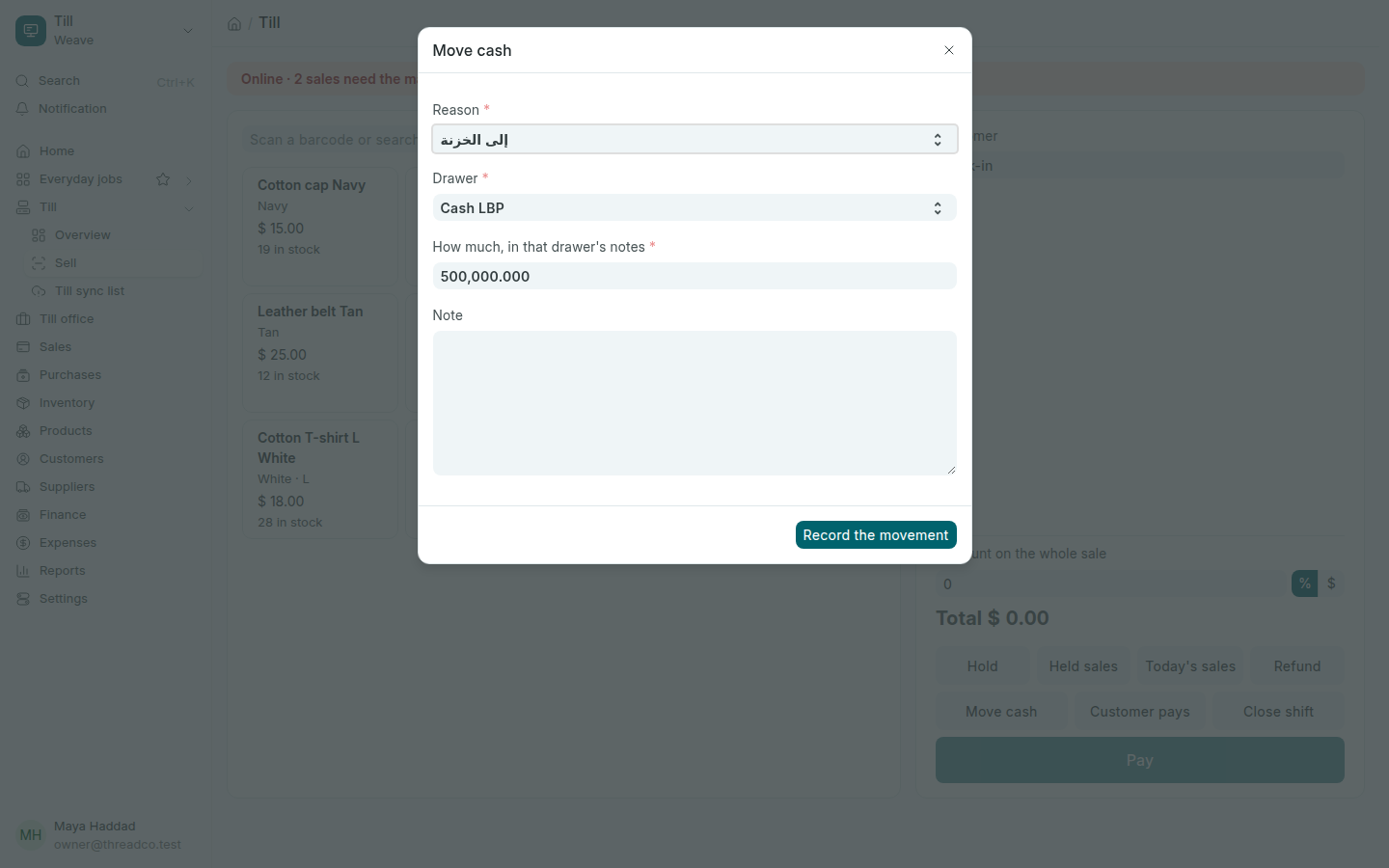Select the Cotton cap Navy product card

point(320,227)
